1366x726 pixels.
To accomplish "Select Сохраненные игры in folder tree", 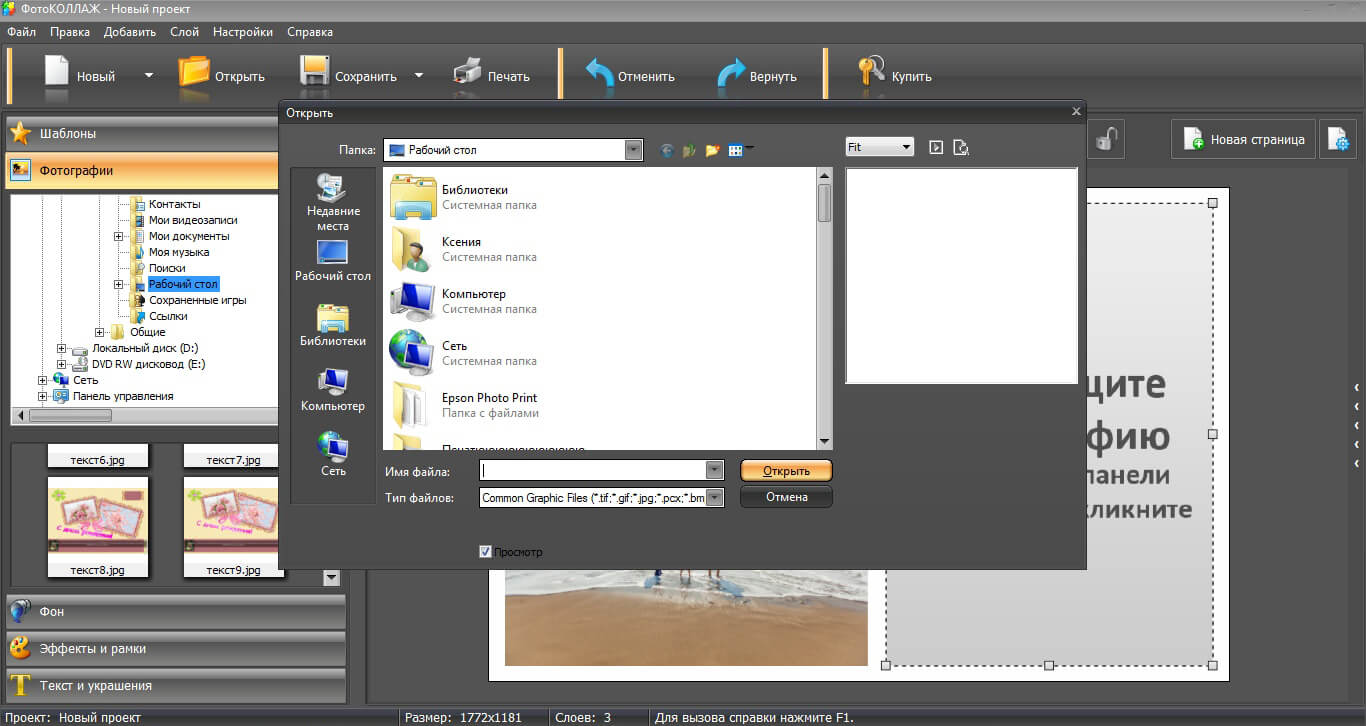I will 197,300.
